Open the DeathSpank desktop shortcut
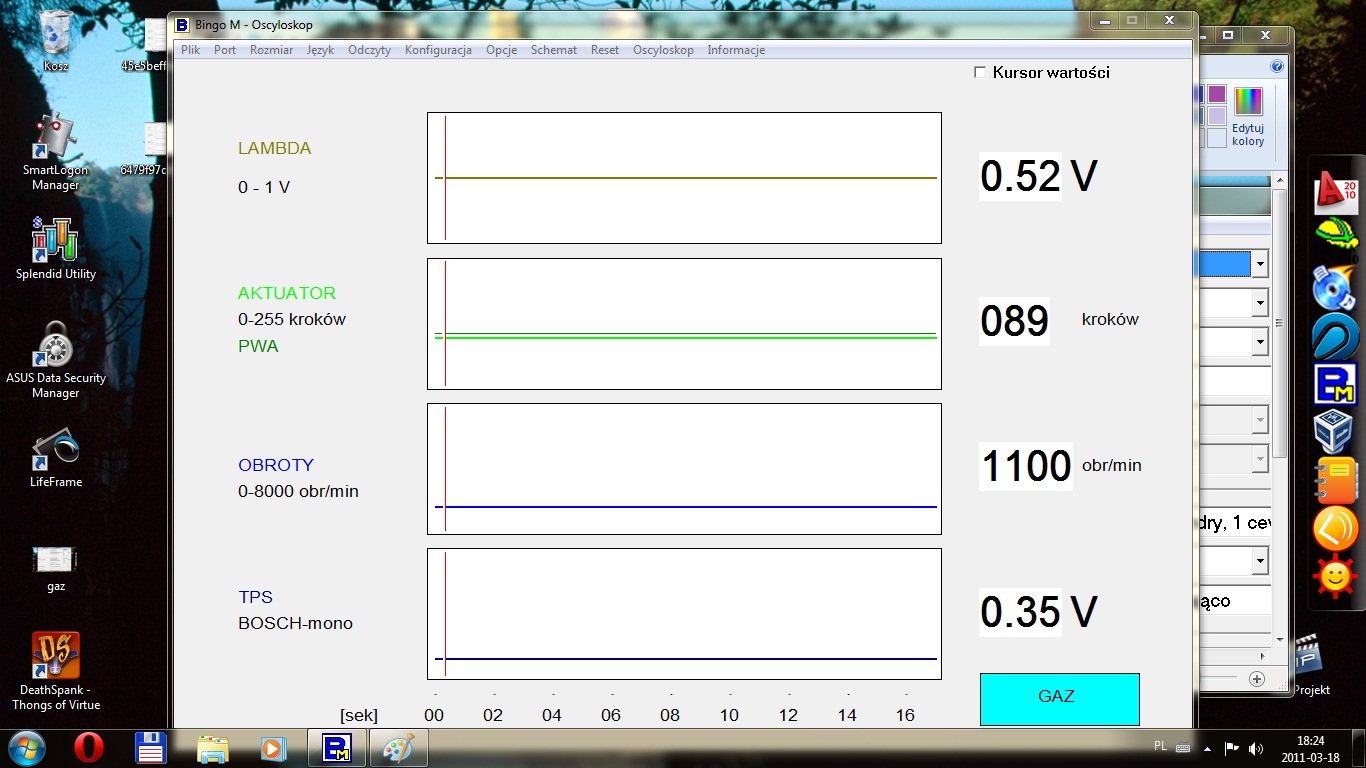This screenshot has width=1366, height=768. (56, 657)
